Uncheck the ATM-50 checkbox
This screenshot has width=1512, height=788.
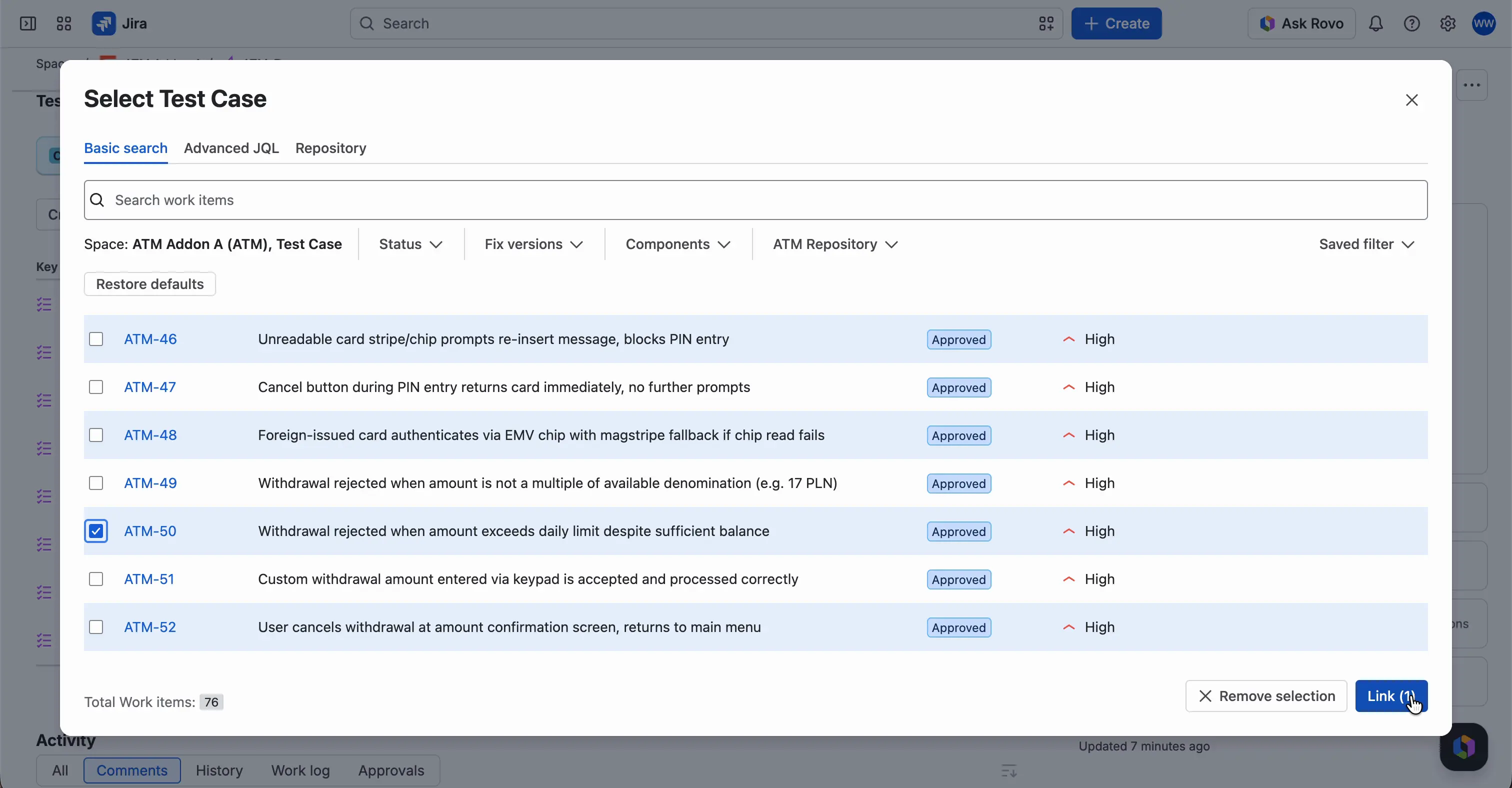(x=95, y=531)
